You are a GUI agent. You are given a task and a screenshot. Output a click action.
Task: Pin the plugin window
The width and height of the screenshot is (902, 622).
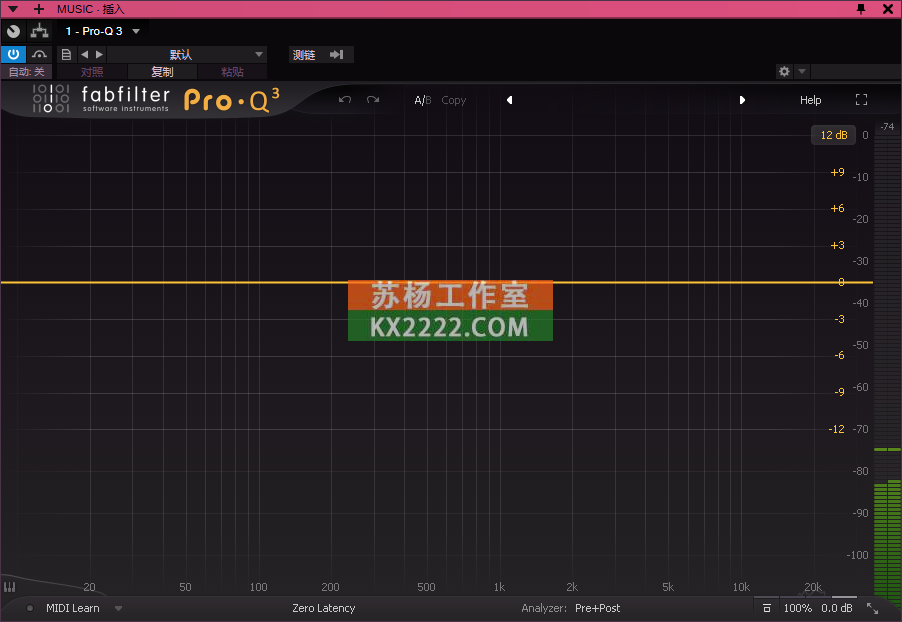[861, 9]
